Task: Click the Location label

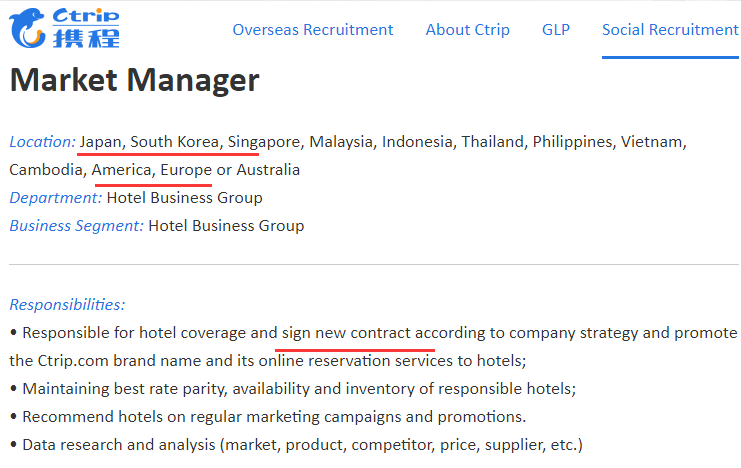Action: point(42,142)
